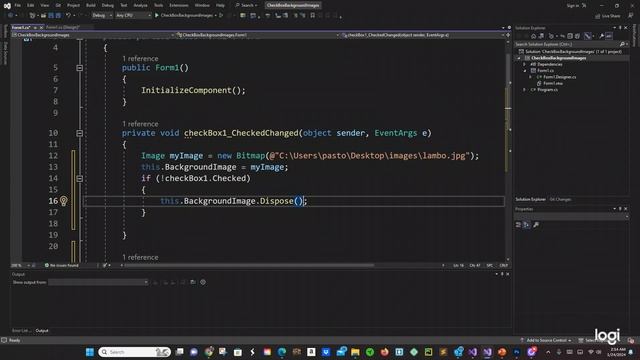Viewport: 640px width, 360px height.
Task: Switch to the Git Changes tab
Action: point(560,200)
